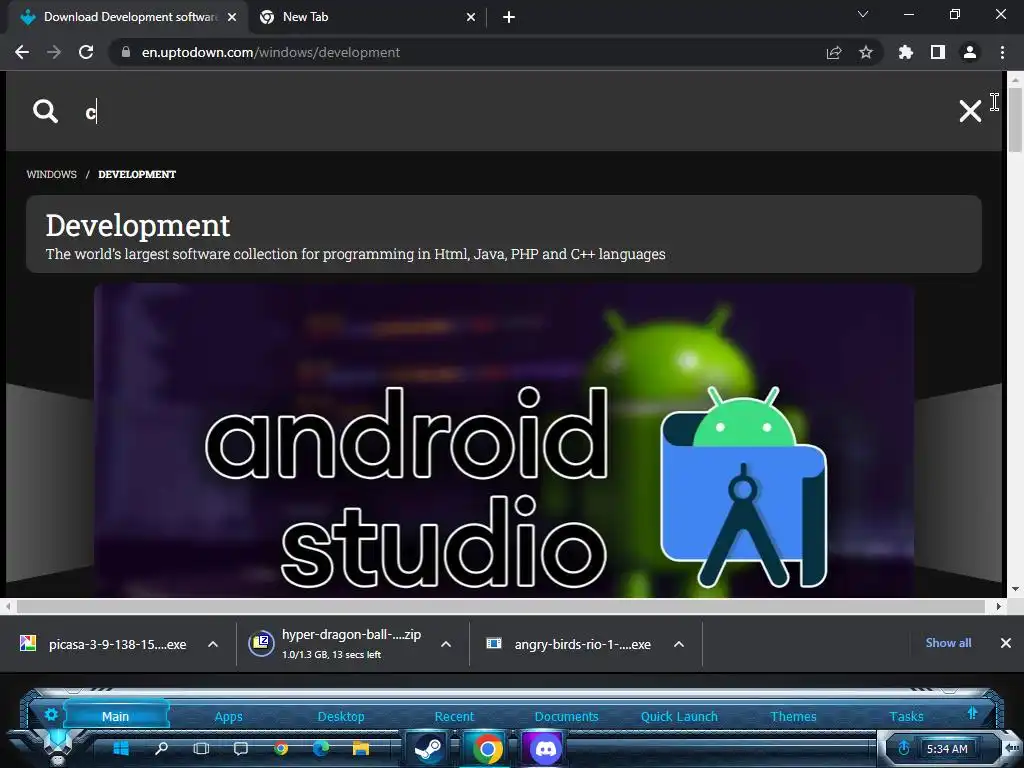The width and height of the screenshot is (1024, 768).
Task: Click the page scroll down arrow
Action: tap(1015, 589)
